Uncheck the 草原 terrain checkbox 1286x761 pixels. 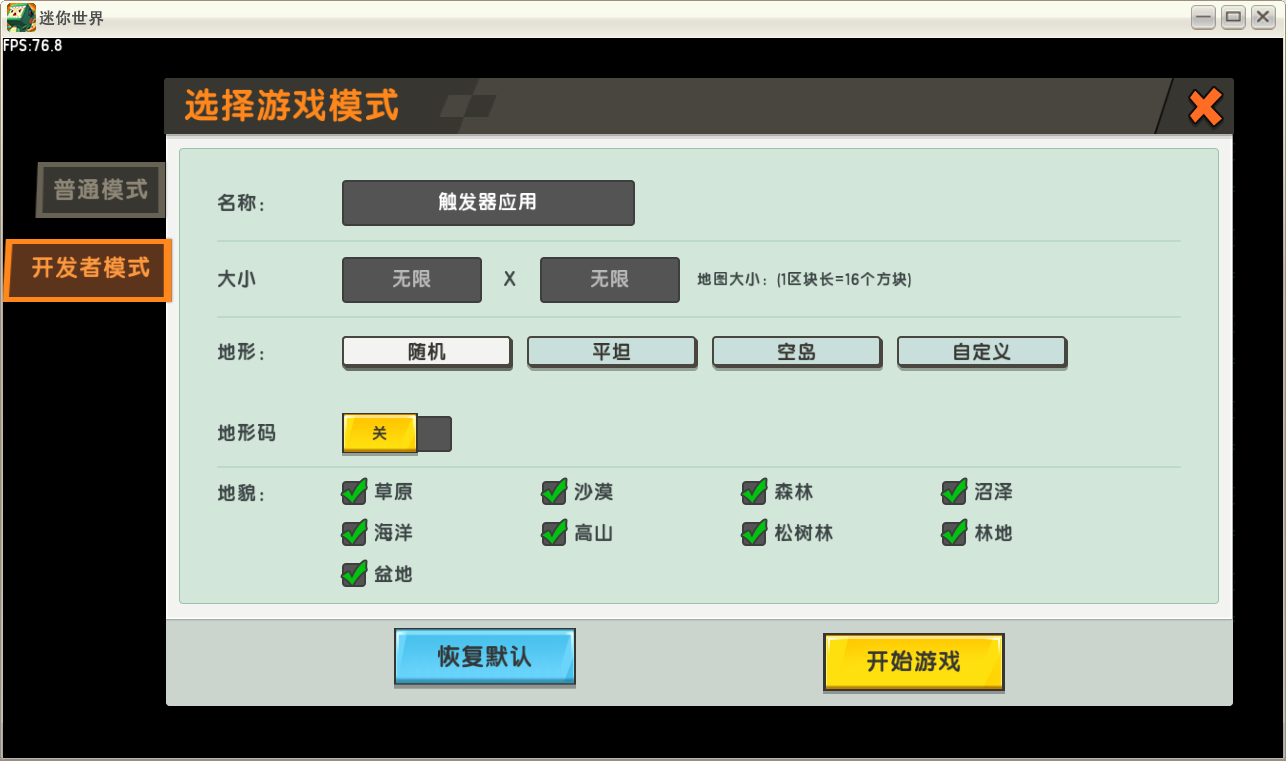point(354,492)
